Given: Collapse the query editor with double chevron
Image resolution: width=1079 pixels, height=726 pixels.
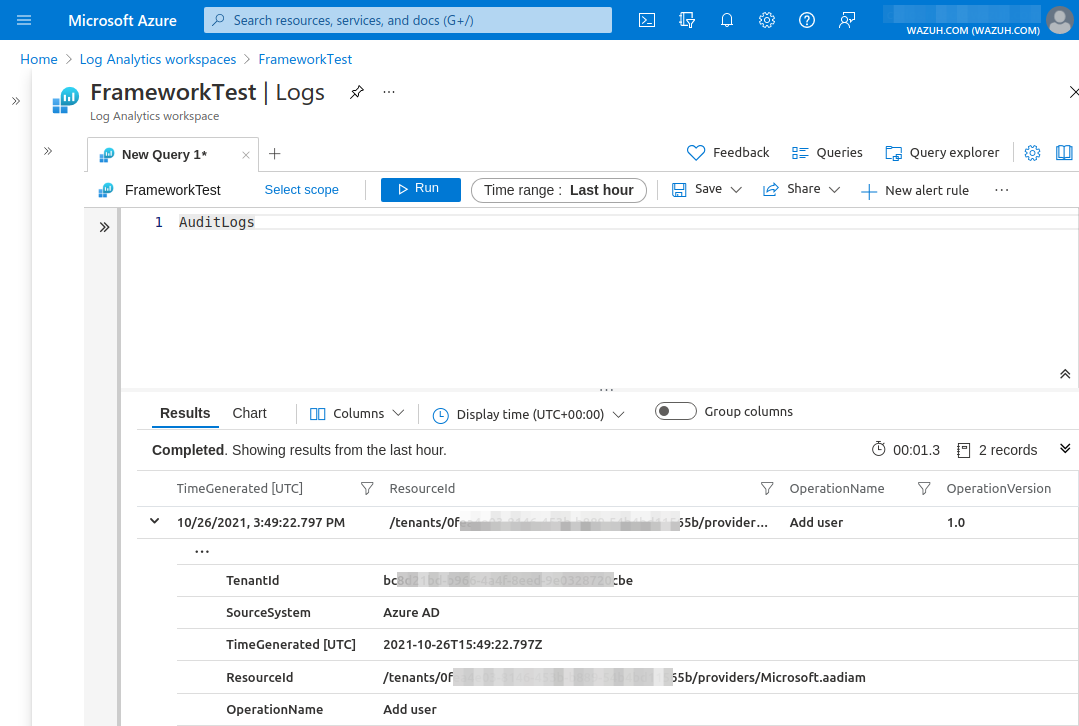Looking at the screenshot, I should tap(1065, 374).
